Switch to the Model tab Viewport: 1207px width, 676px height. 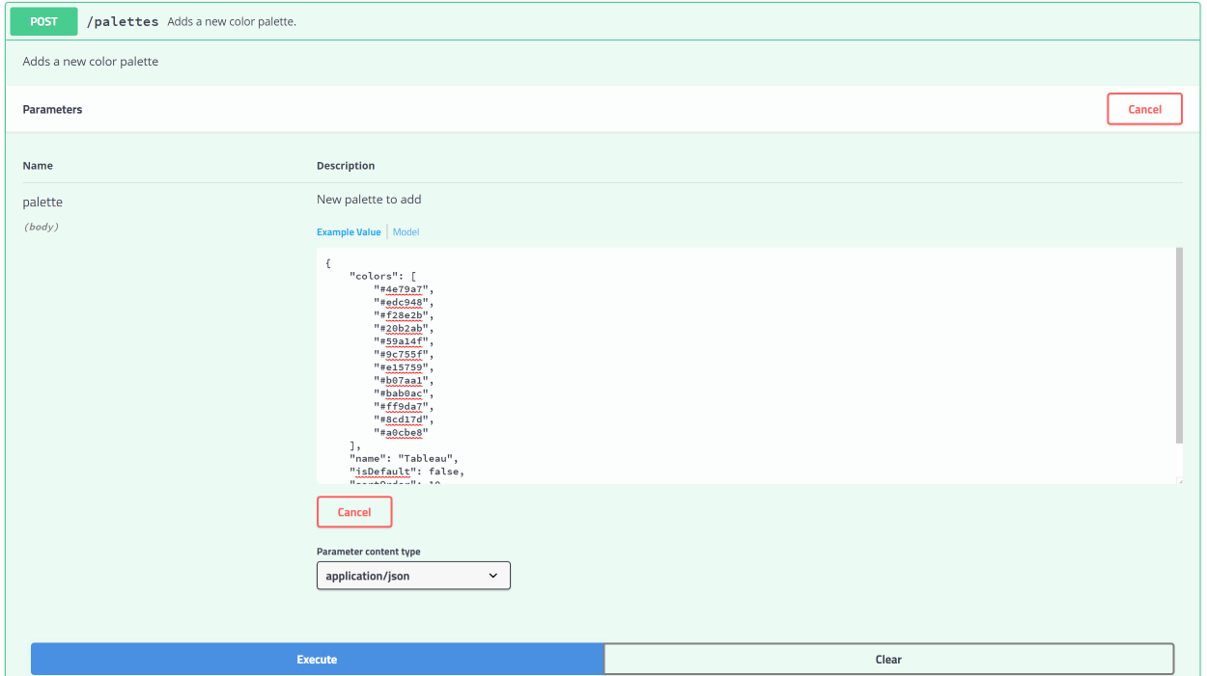click(406, 232)
